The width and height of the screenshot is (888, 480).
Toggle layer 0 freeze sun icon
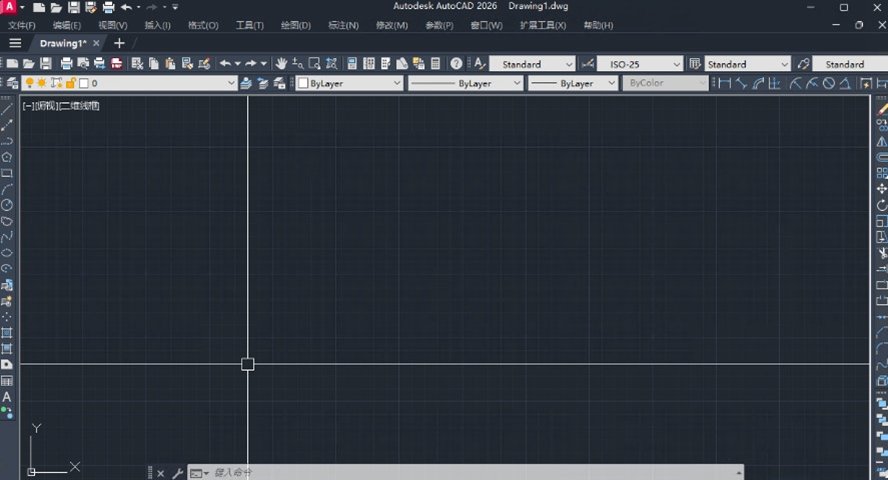point(42,83)
